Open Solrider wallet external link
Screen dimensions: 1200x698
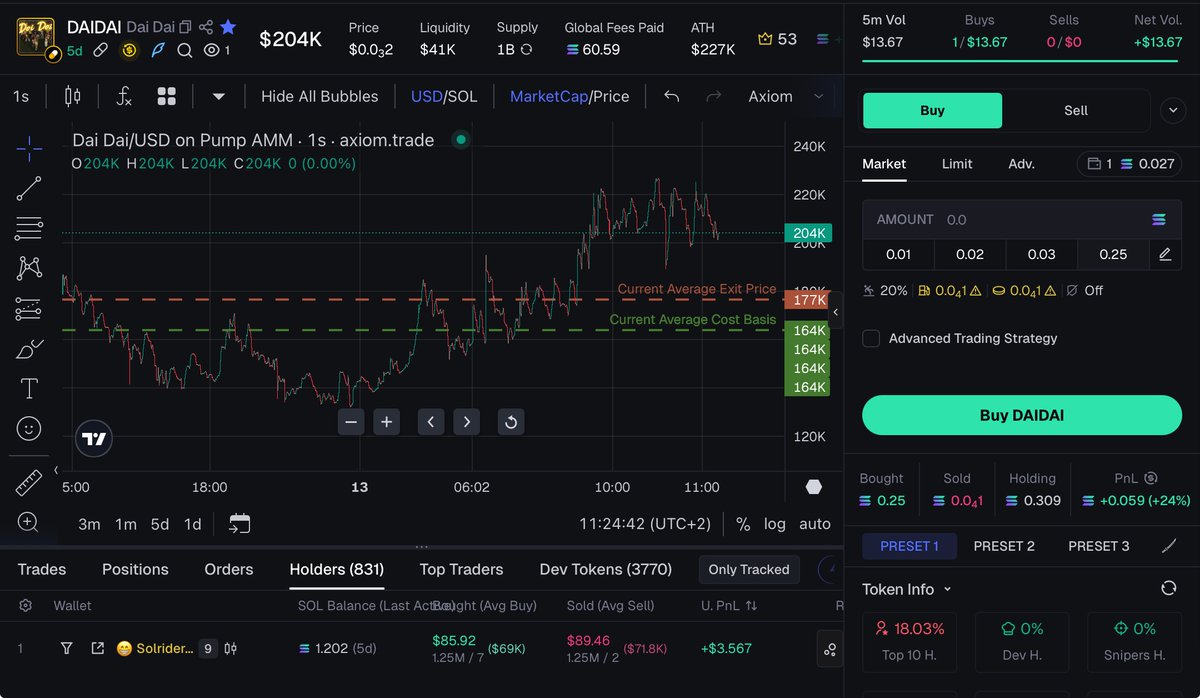97,648
